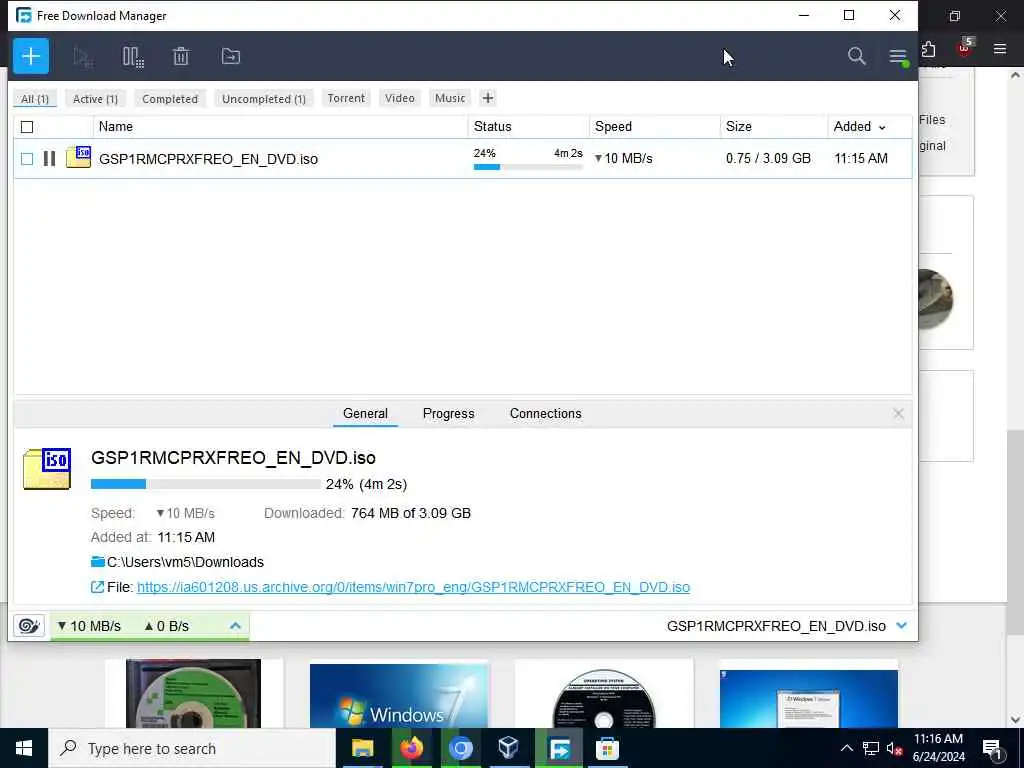Open Microsoft Store from taskbar
This screenshot has height=768, width=1024.
click(x=607, y=748)
